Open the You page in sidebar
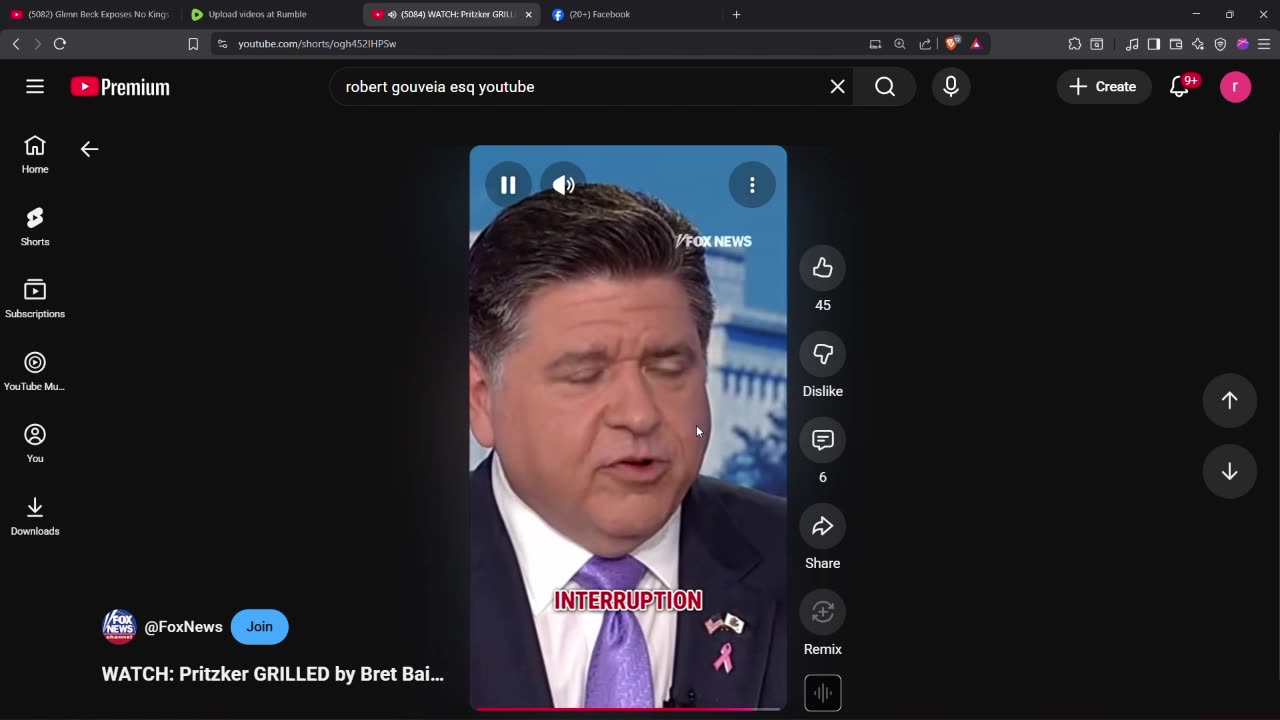The height and width of the screenshot is (720, 1280). coord(35,444)
